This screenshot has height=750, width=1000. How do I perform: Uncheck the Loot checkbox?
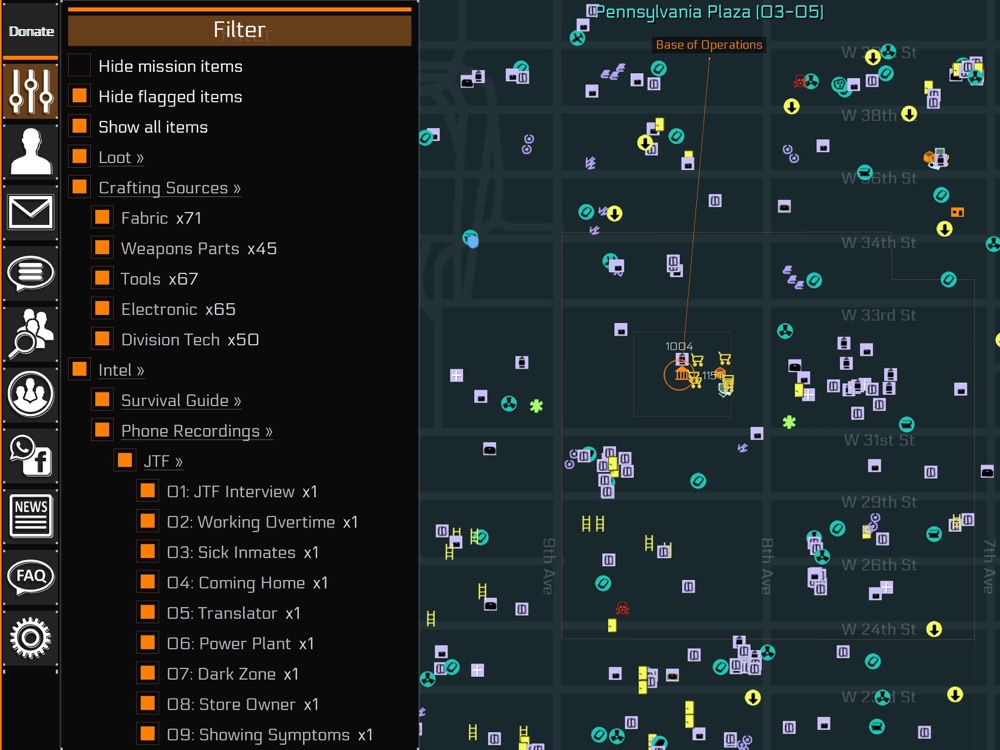tap(79, 156)
